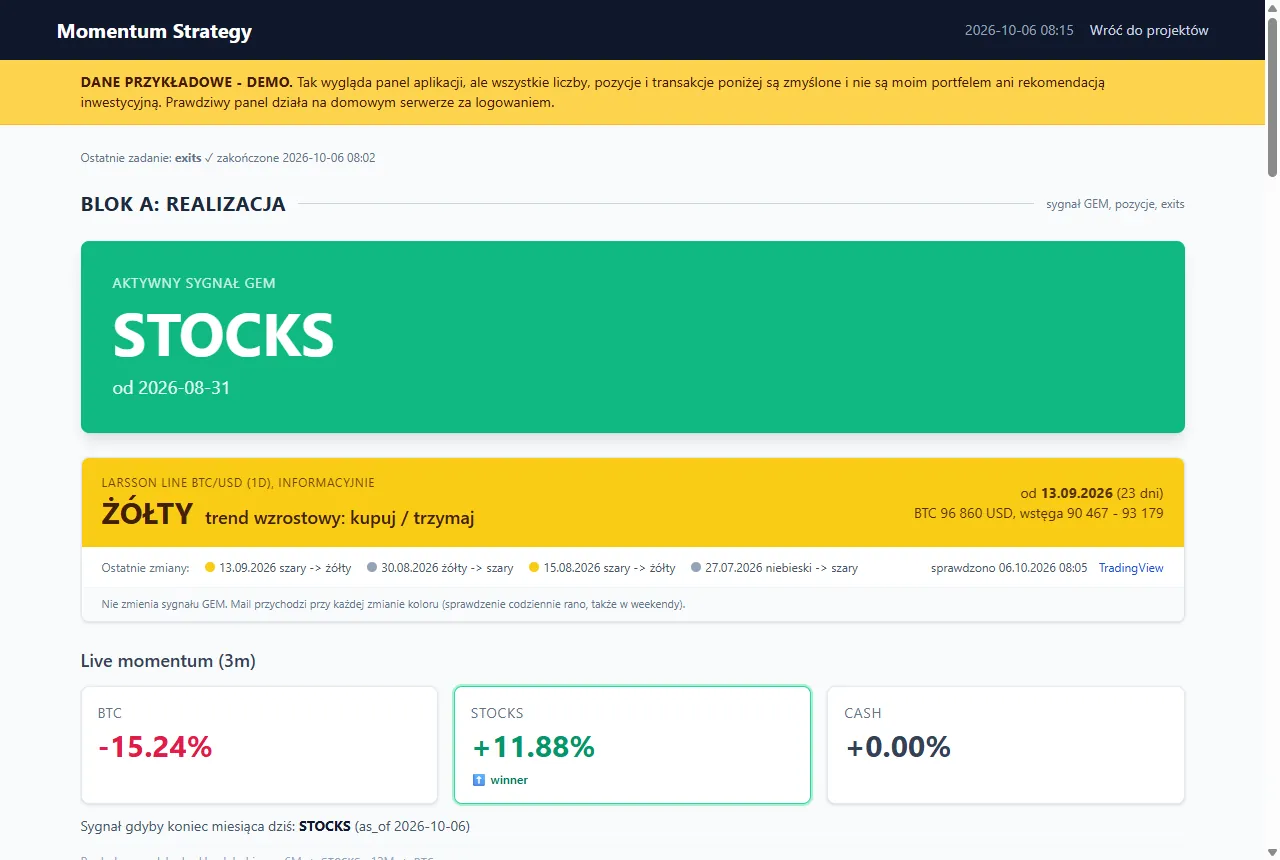Click the AKTYWNY SYGNAŁ GEM label
The width and height of the screenshot is (1280, 860).
(x=194, y=283)
